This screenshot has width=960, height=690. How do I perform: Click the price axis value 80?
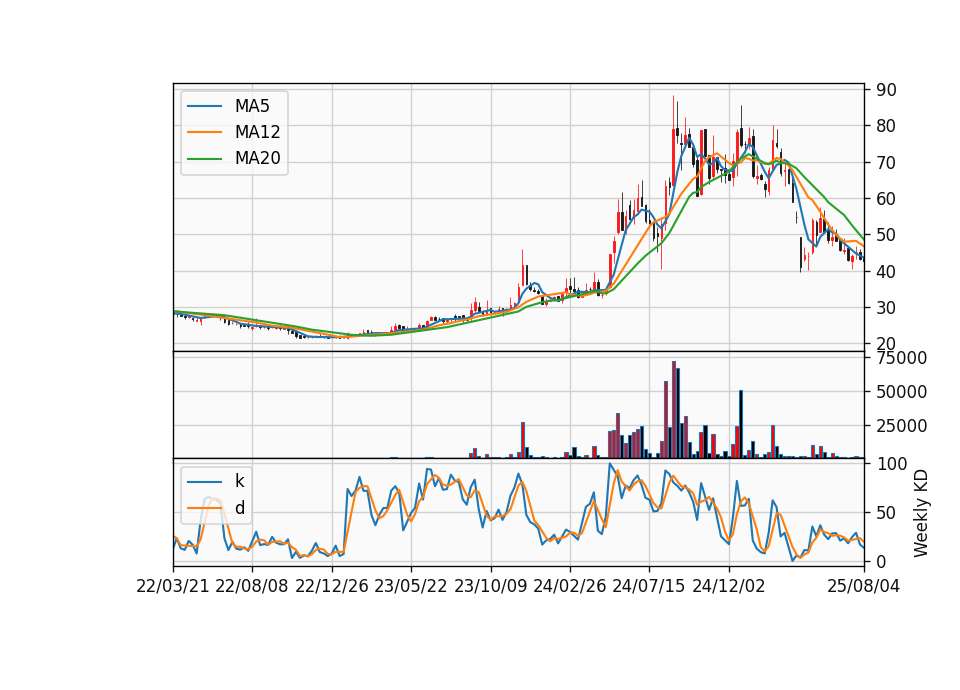pos(886,126)
